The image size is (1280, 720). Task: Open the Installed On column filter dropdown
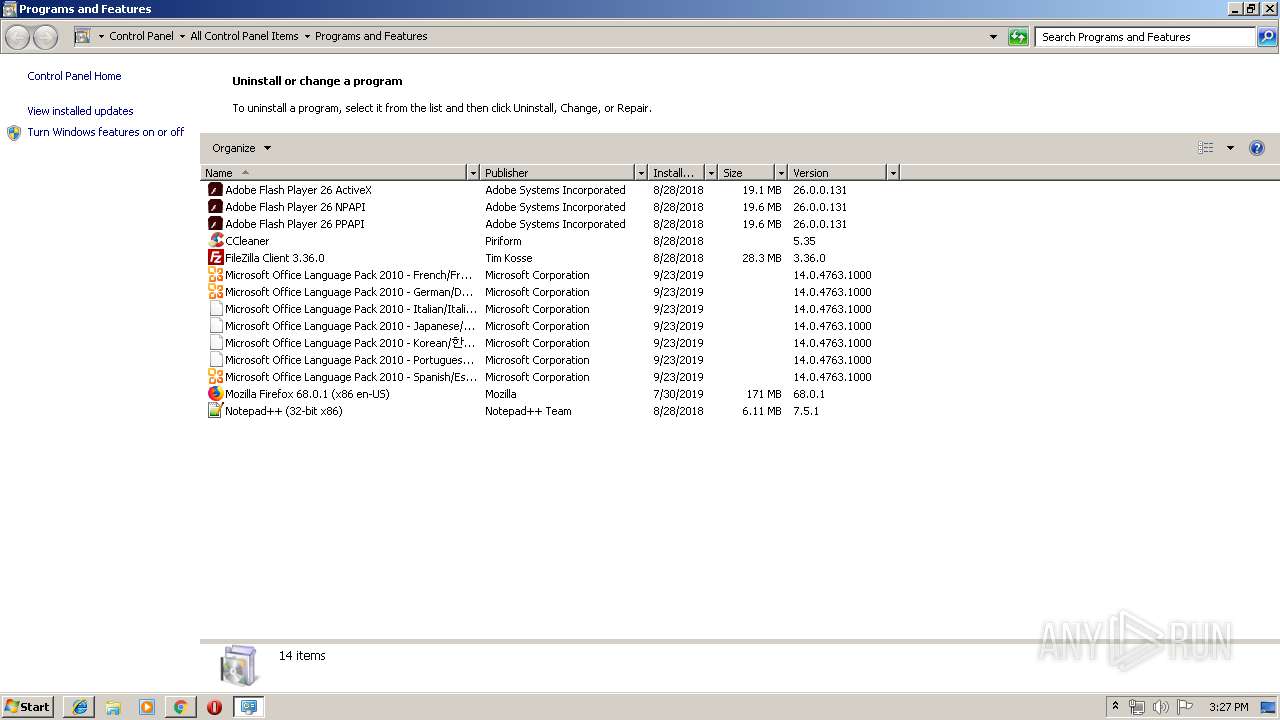711,173
